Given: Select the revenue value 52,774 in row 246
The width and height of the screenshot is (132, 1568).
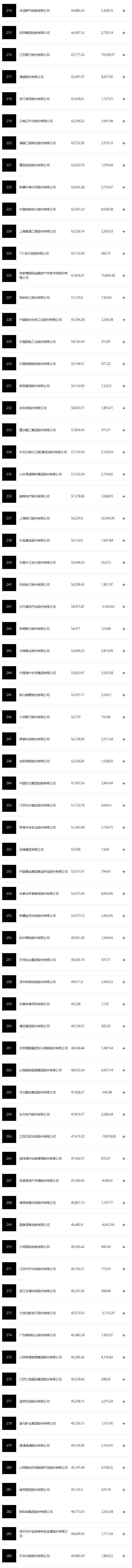Looking at the screenshot, I should tap(76, 716).
